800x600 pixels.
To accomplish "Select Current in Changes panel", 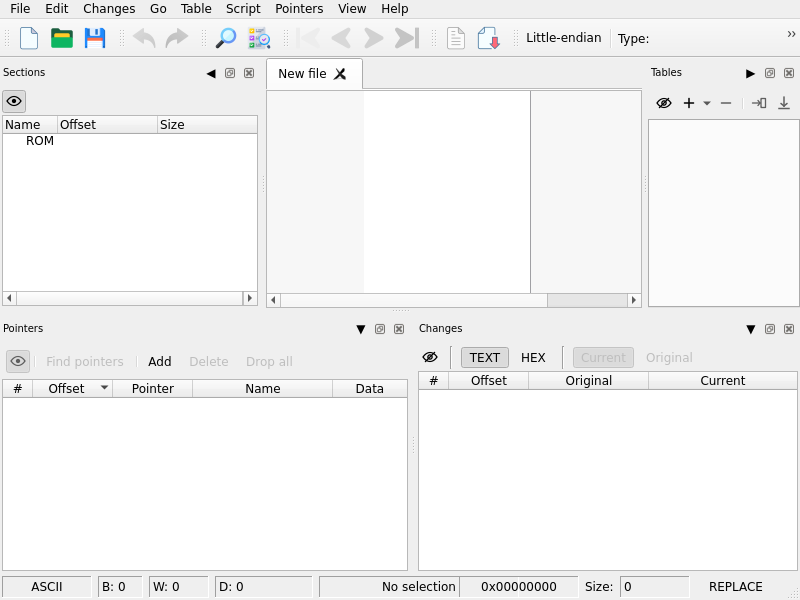I will pos(603,357).
